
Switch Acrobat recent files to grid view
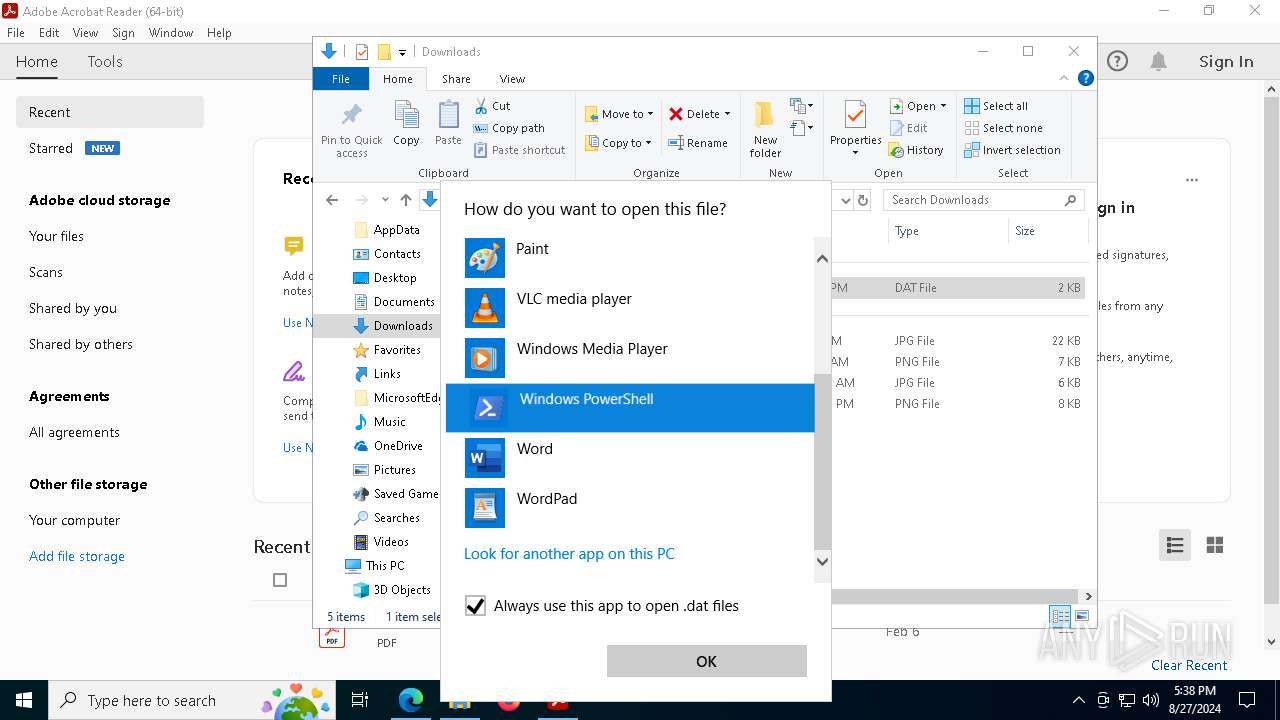(1215, 545)
